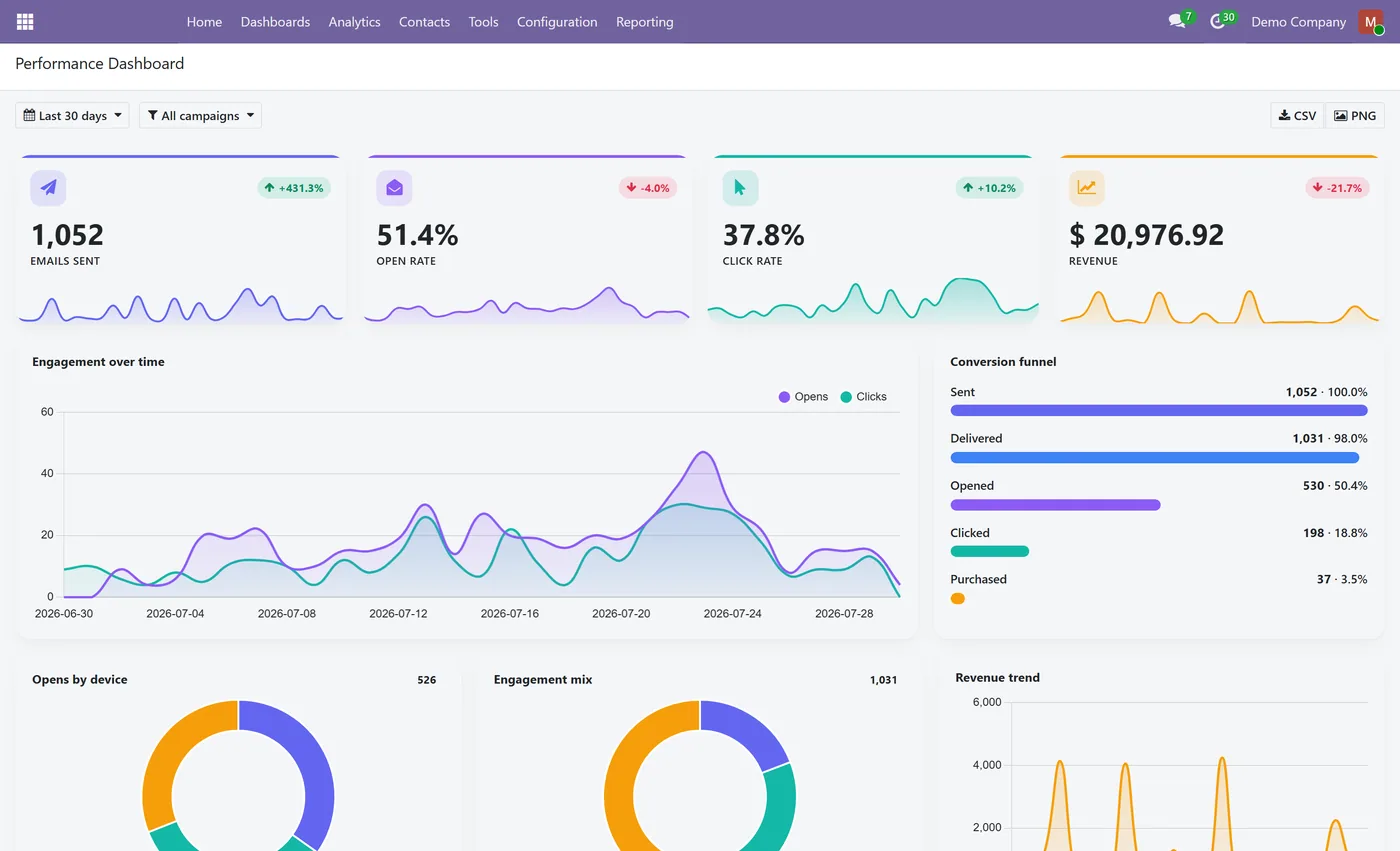
Task: Click the chart line icon on Revenue card
Action: 1086,188
